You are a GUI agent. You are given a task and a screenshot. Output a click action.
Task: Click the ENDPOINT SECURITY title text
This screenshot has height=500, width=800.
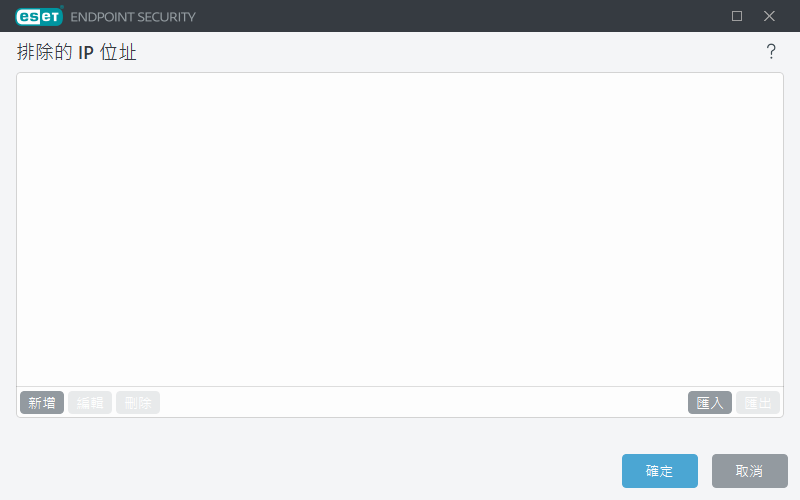(x=133, y=17)
